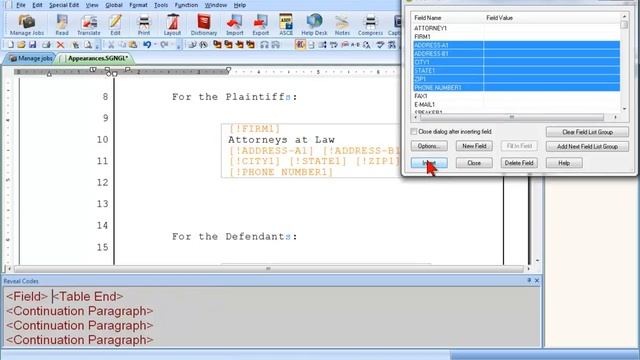
Task: Open the Notes tool
Action: click(342, 24)
